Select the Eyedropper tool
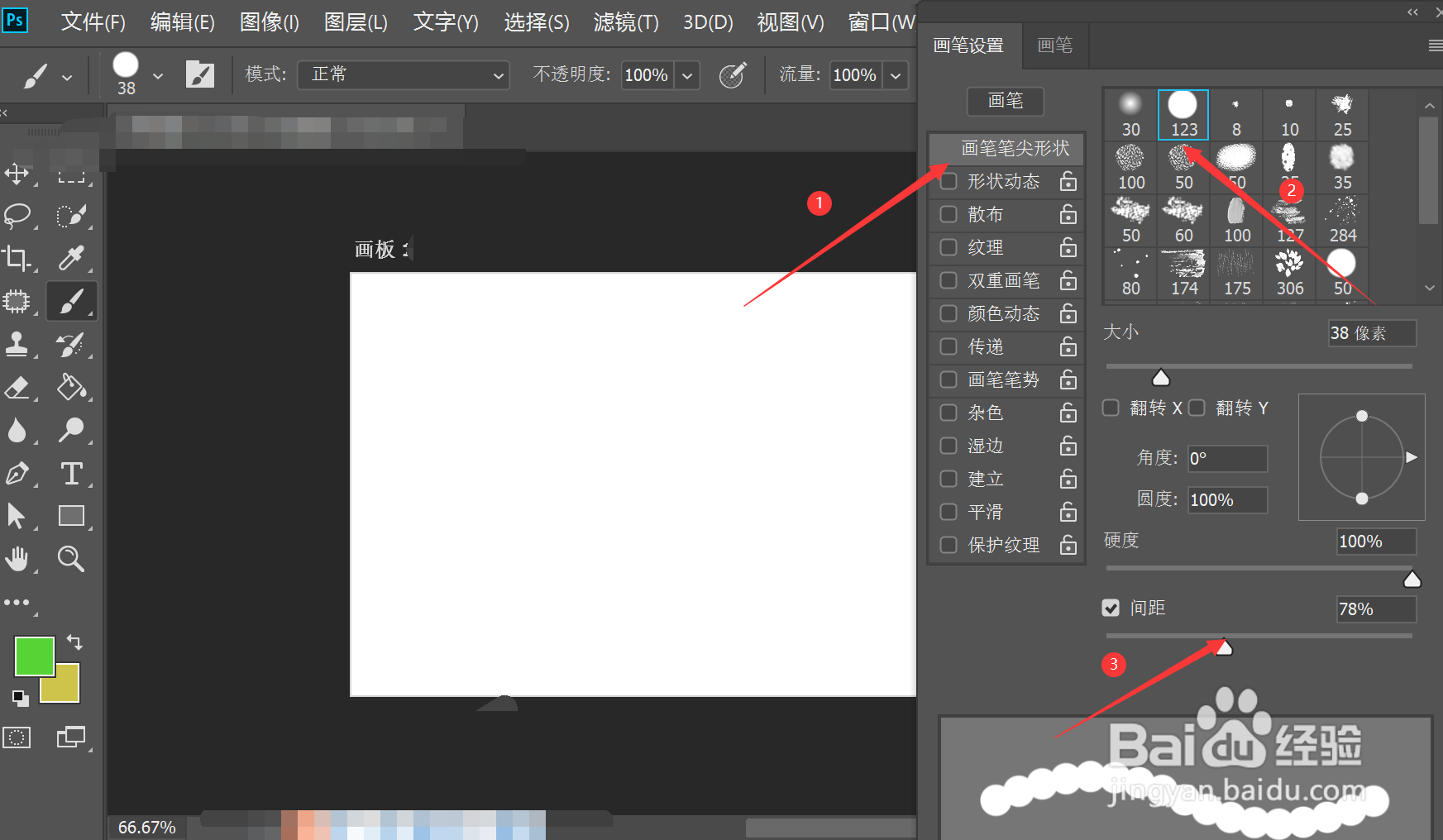1443x840 pixels. coord(72,258)
